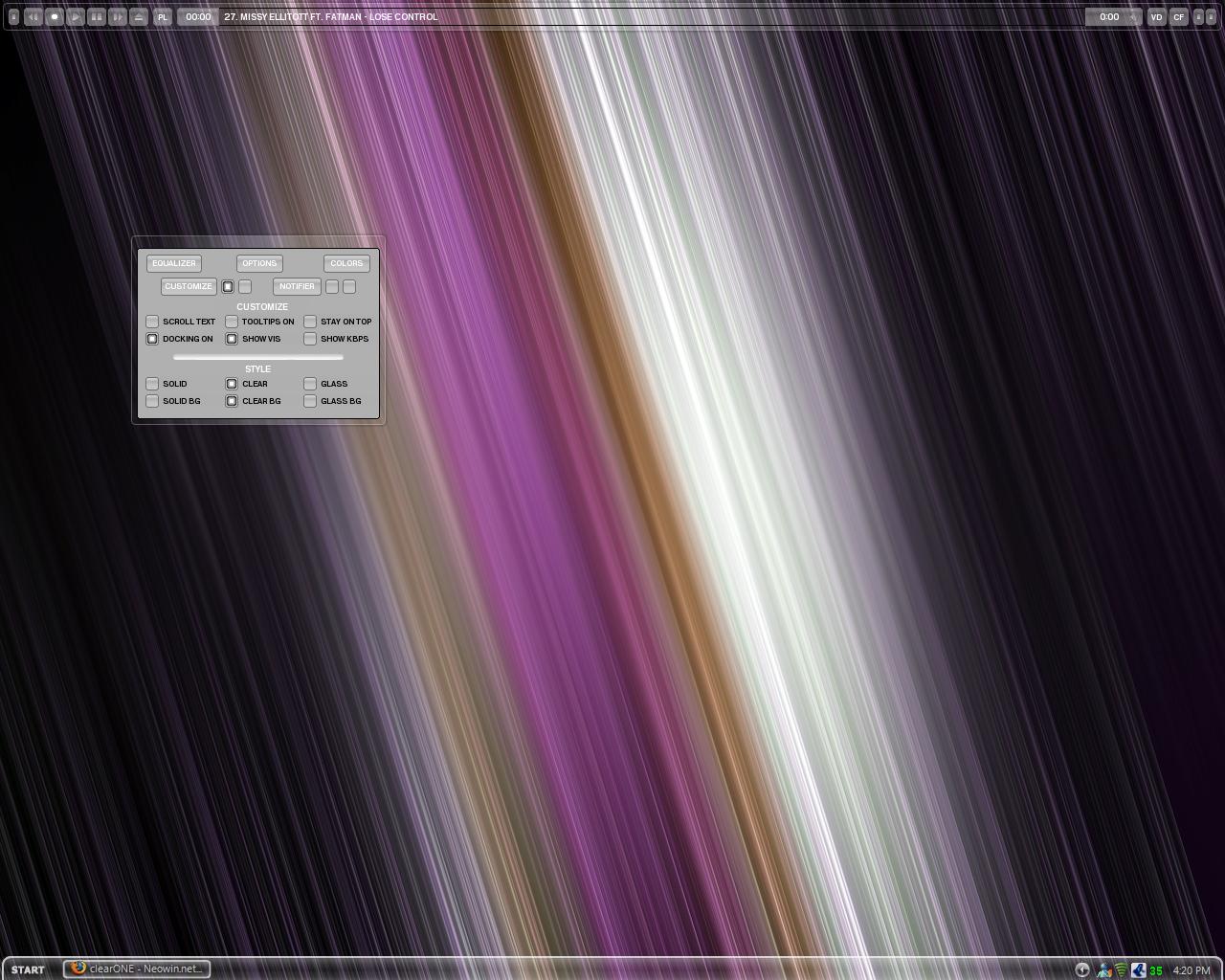
Task: Open the MSN Messenger tray icon
Action: pyautogui.click(x=1104, y=969)
